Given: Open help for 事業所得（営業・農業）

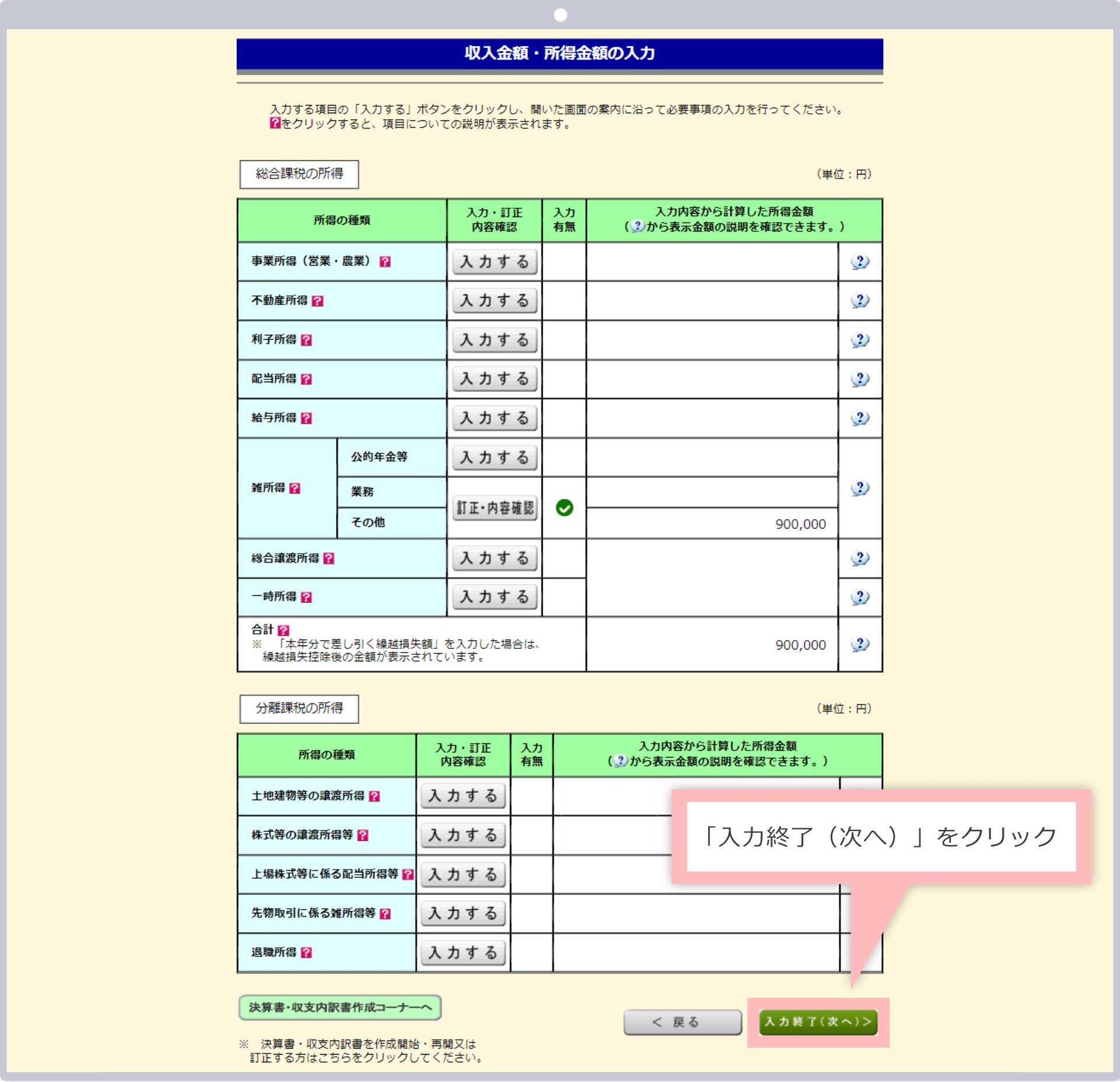Looking at the screenshot, I should pyautogui.click(x=384, y=262).
